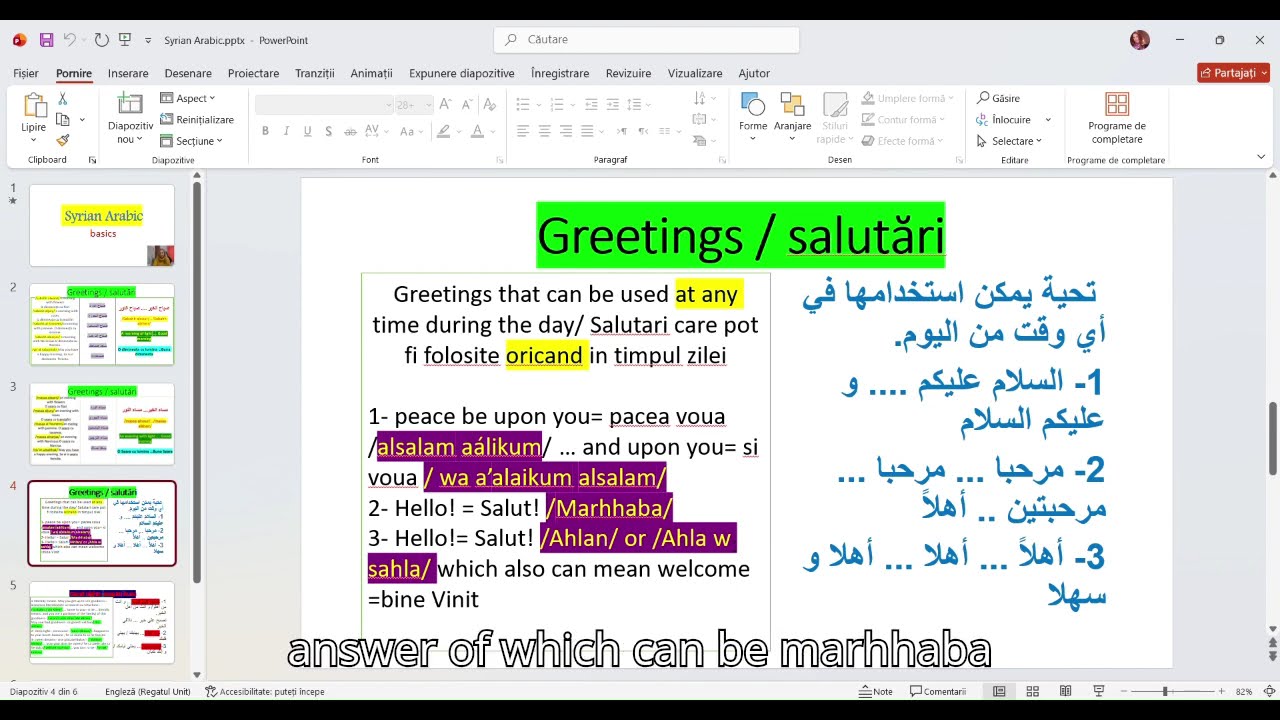Toggle text Shadow formatting
This screenshot has height=720, width=1280.
328,131
